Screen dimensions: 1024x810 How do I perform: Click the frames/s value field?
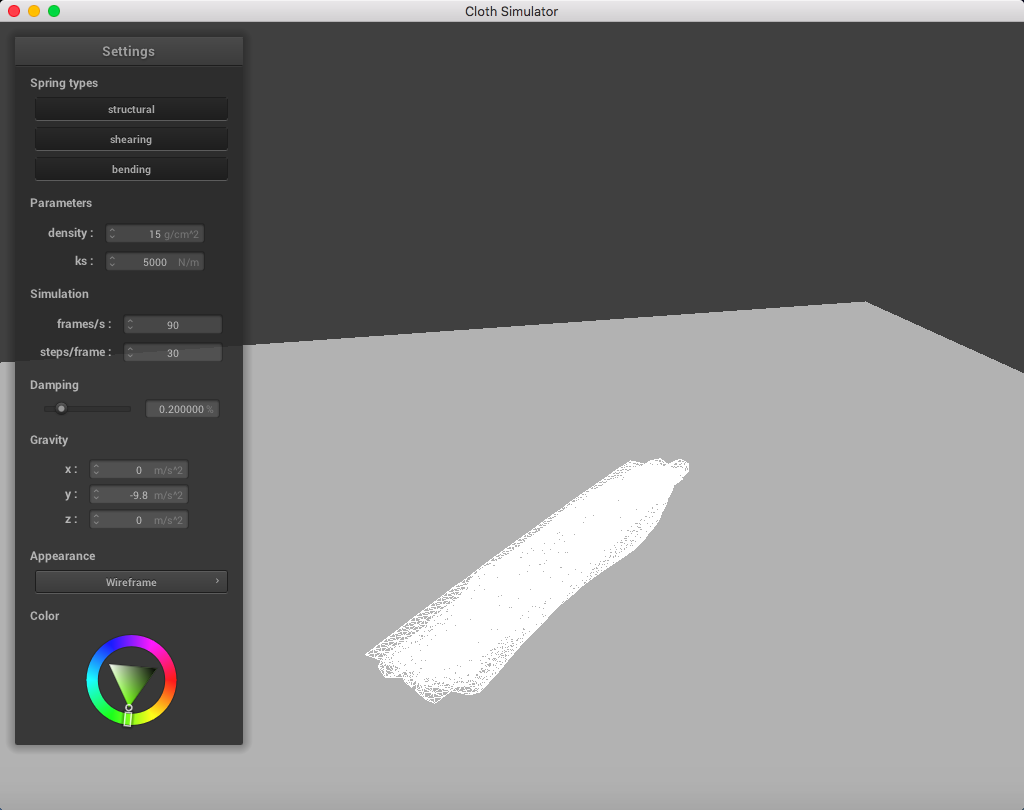(172, 325)
